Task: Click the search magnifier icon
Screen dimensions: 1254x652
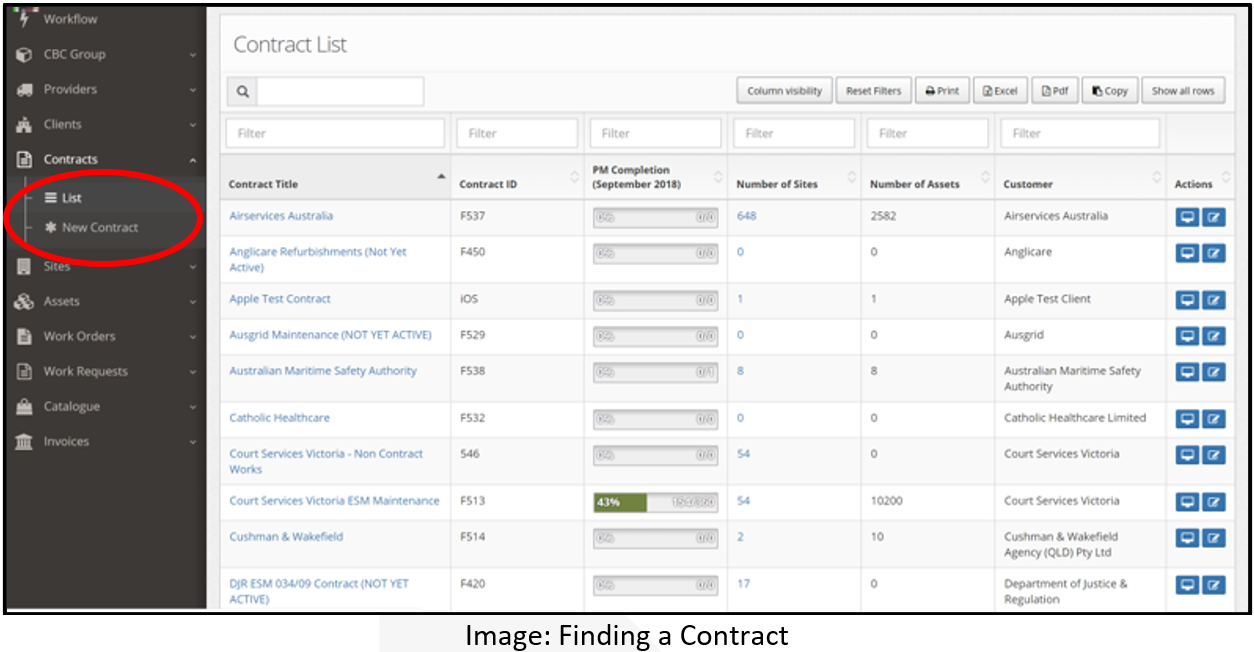Action: 242,91
